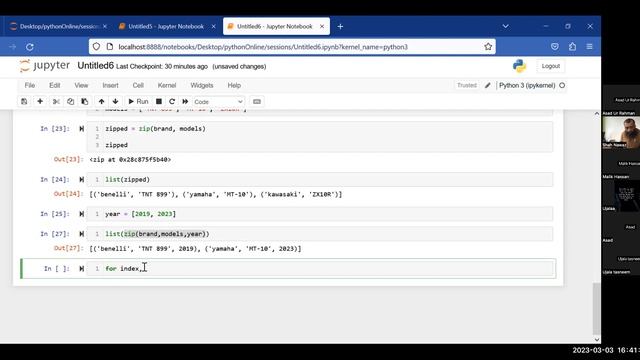The height and width of the screenshot is (360, 640).
Task: Restart the kernel icon
Action: pyautogui.click(x=172, y=101)
